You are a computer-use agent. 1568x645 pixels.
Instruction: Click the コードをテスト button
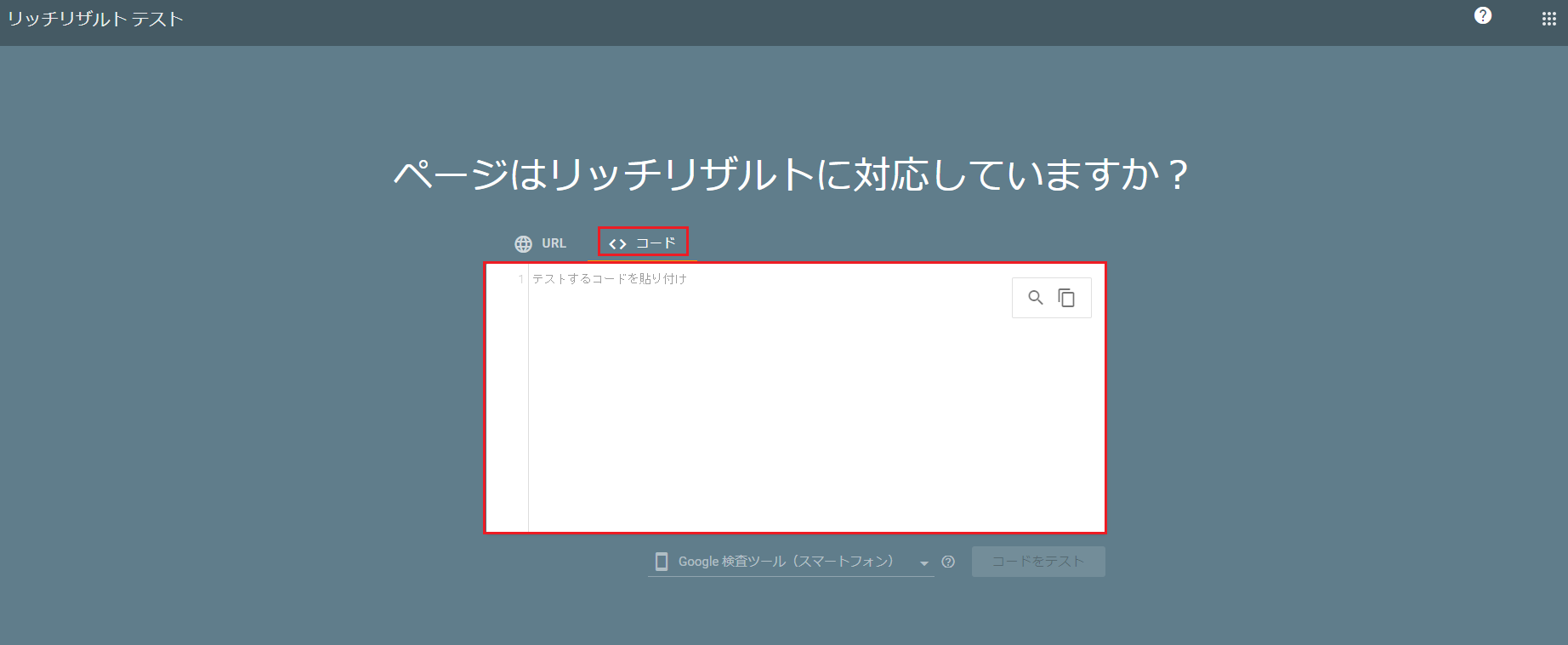[1038, 562]
